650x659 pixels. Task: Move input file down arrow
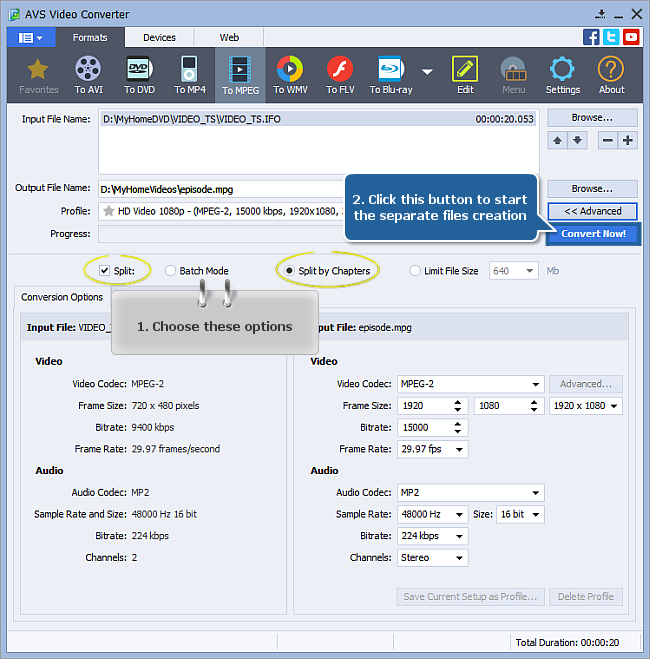point(577,140)
